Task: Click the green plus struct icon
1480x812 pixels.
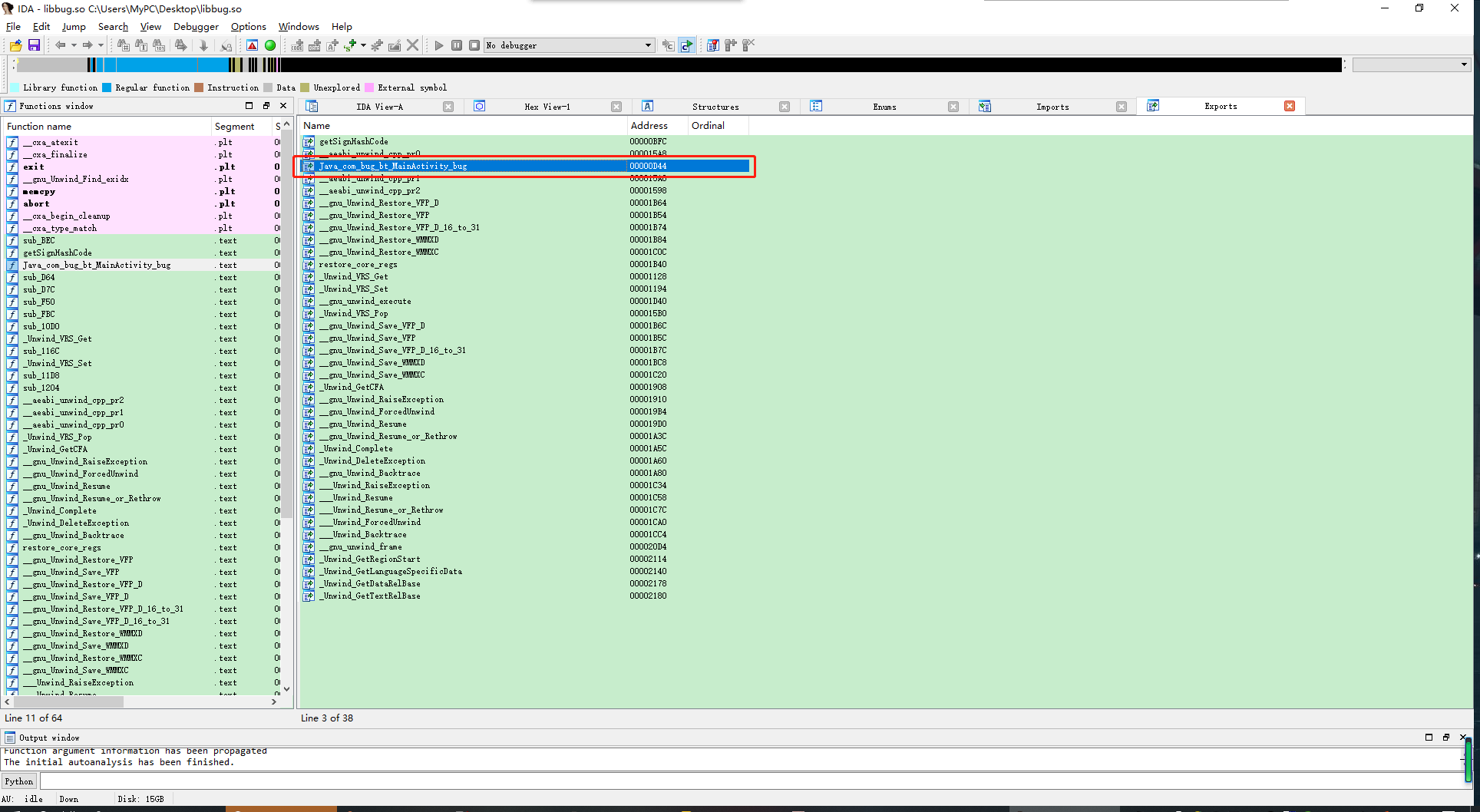Action: tap(350, 45)
